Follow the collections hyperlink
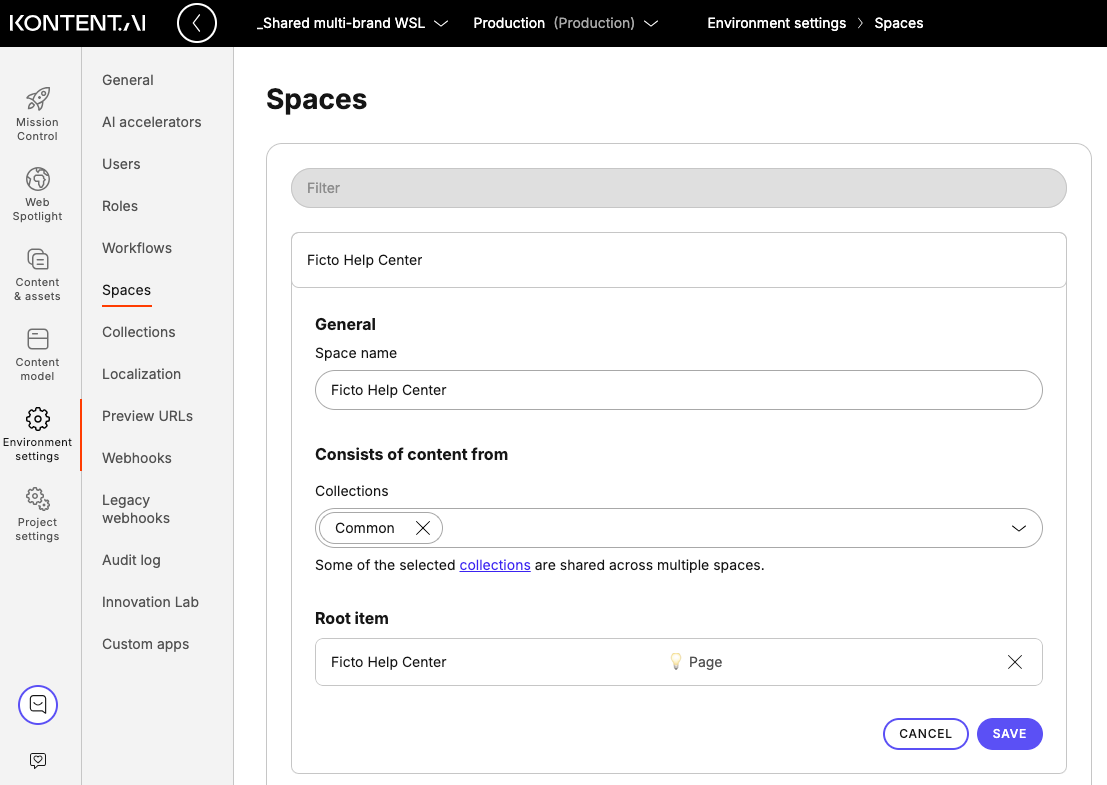The width and height of the screenshot is (1107, 785). pos(495,565)
